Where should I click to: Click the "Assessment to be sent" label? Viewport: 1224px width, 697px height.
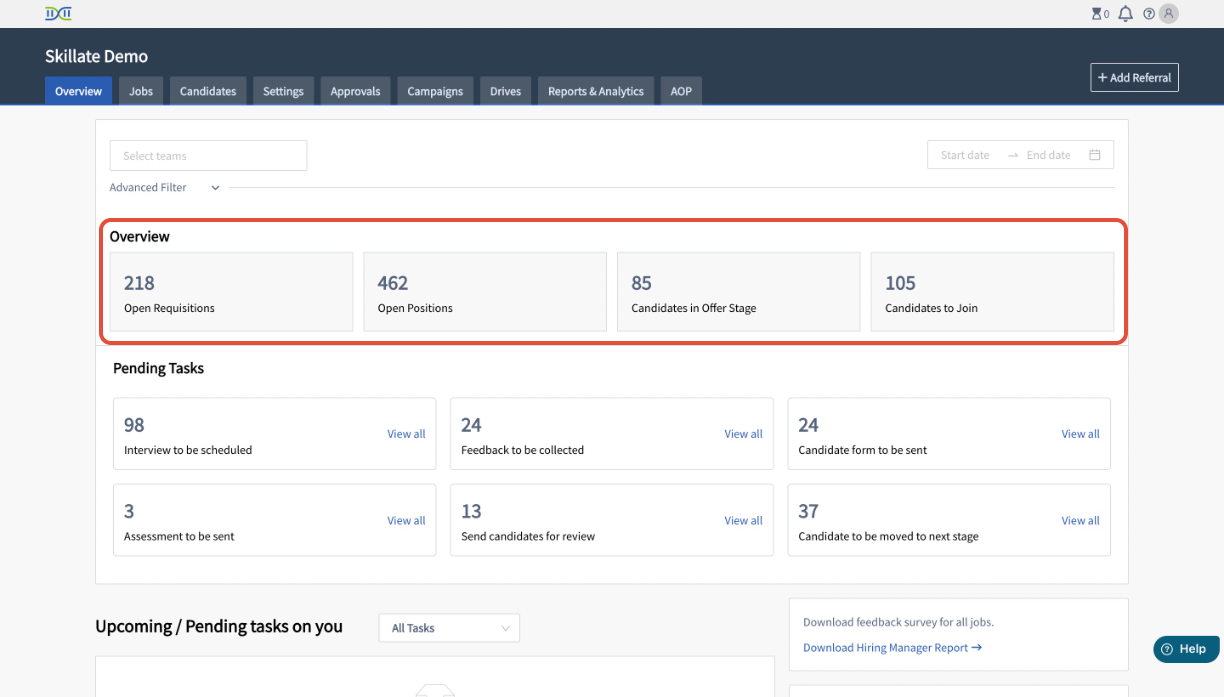coord(179,536)
